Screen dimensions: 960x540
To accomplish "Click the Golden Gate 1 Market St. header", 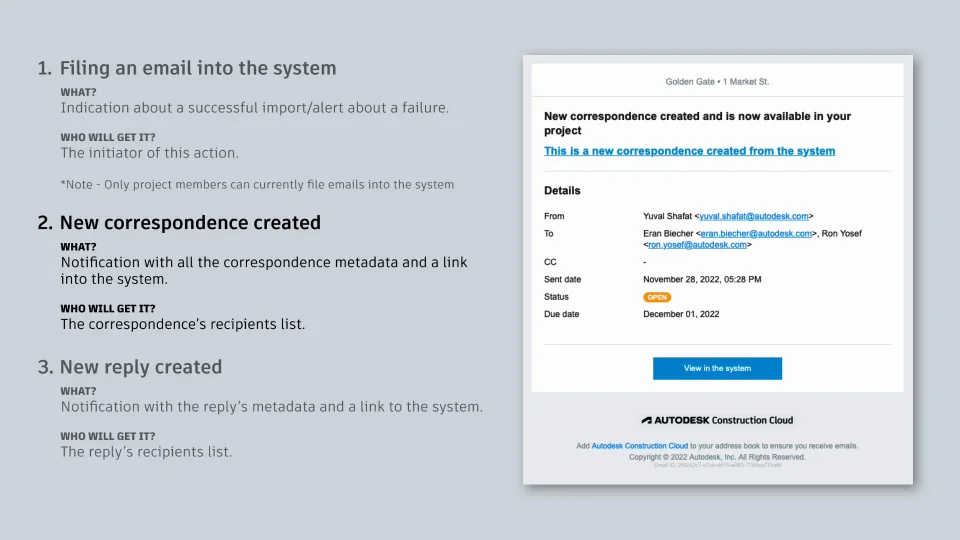I will 717,82.
